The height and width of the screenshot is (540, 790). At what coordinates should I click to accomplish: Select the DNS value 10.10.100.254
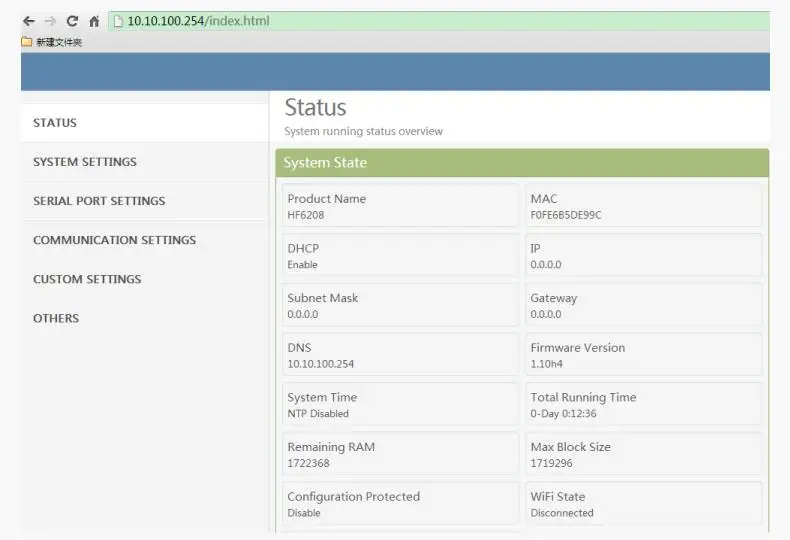321,364
